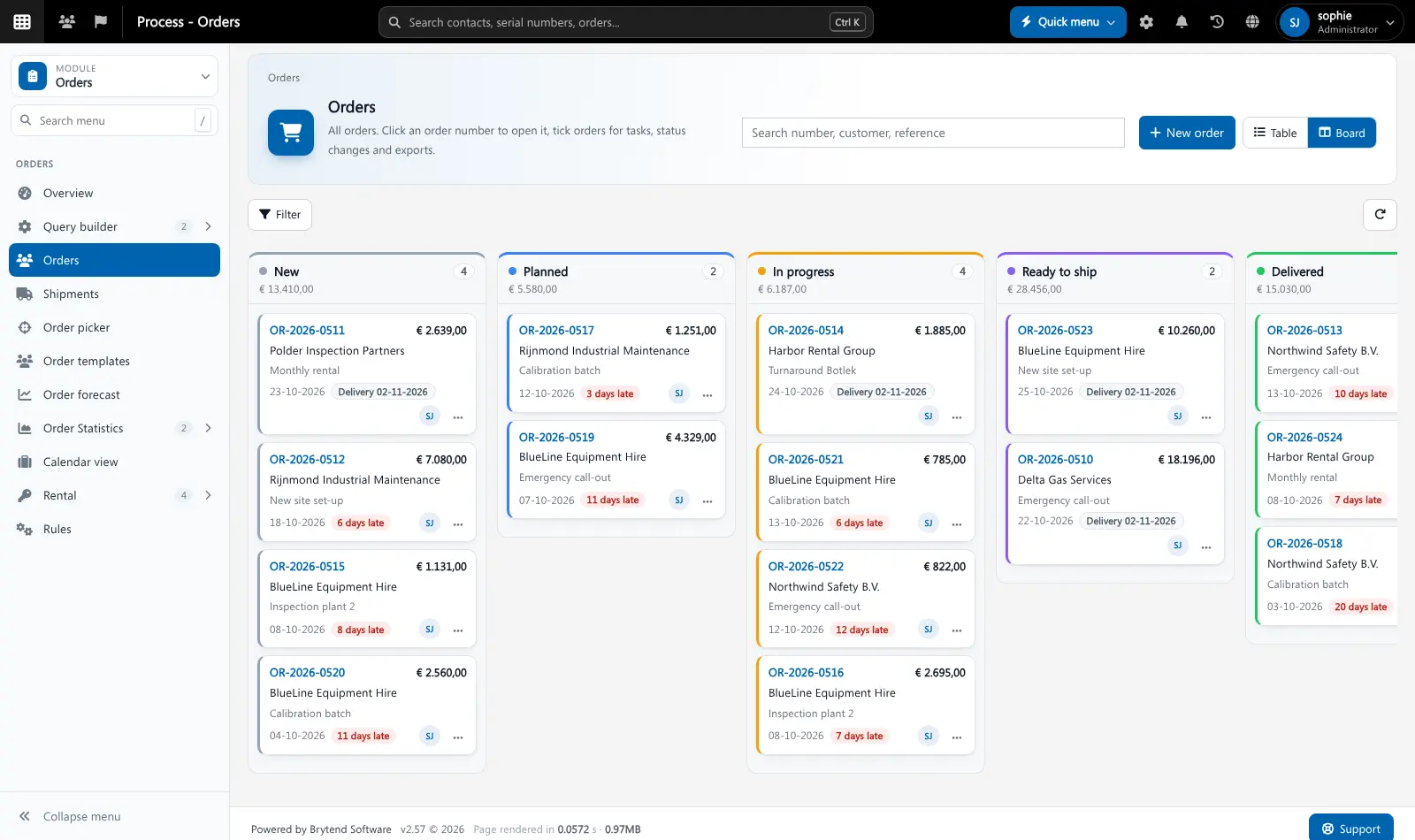Open the apps grid icon

coord(22,22)
